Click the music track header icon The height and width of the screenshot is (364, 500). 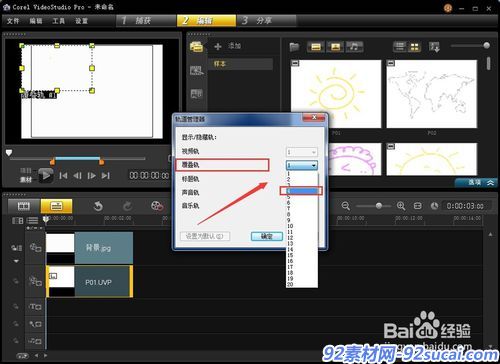click(35, 341)
